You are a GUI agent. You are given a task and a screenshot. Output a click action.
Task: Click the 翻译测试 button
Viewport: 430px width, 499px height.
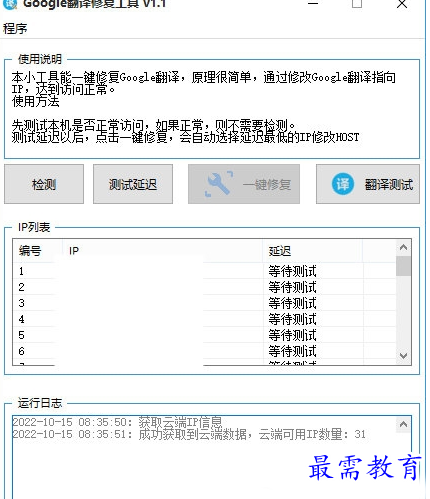(368, 184)
